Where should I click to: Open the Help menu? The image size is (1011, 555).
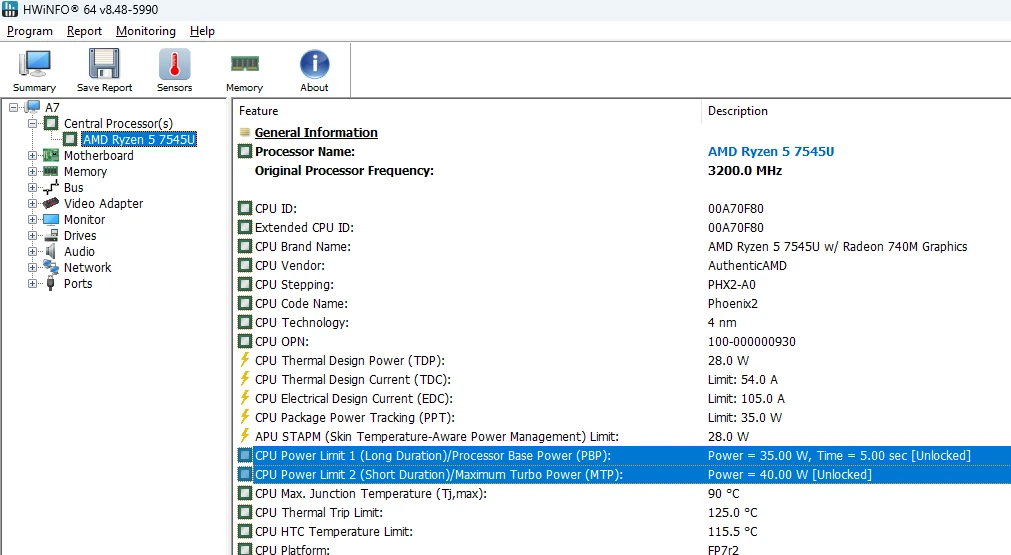click(202, 31)
